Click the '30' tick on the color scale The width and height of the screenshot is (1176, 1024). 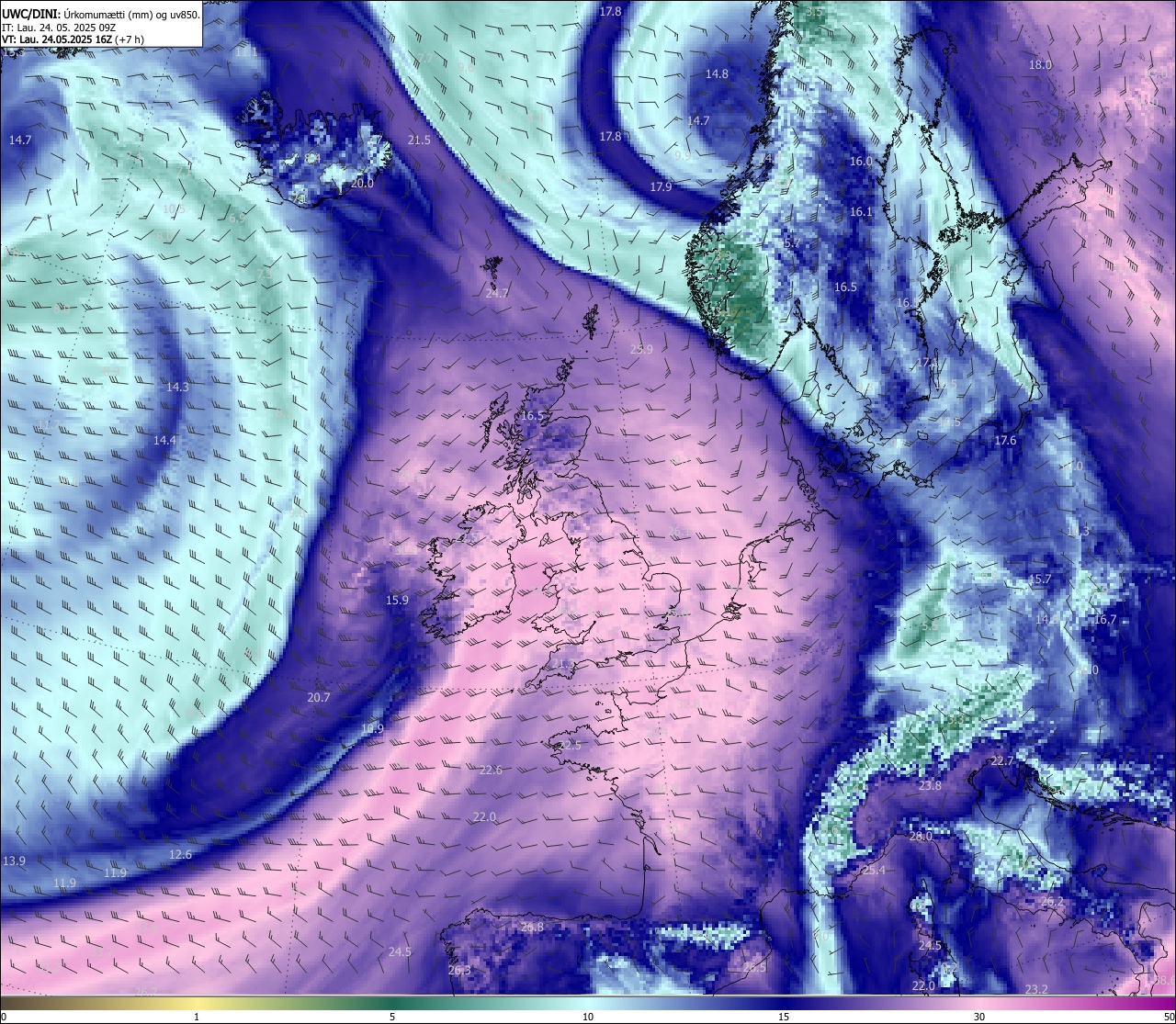(979, 1017)
